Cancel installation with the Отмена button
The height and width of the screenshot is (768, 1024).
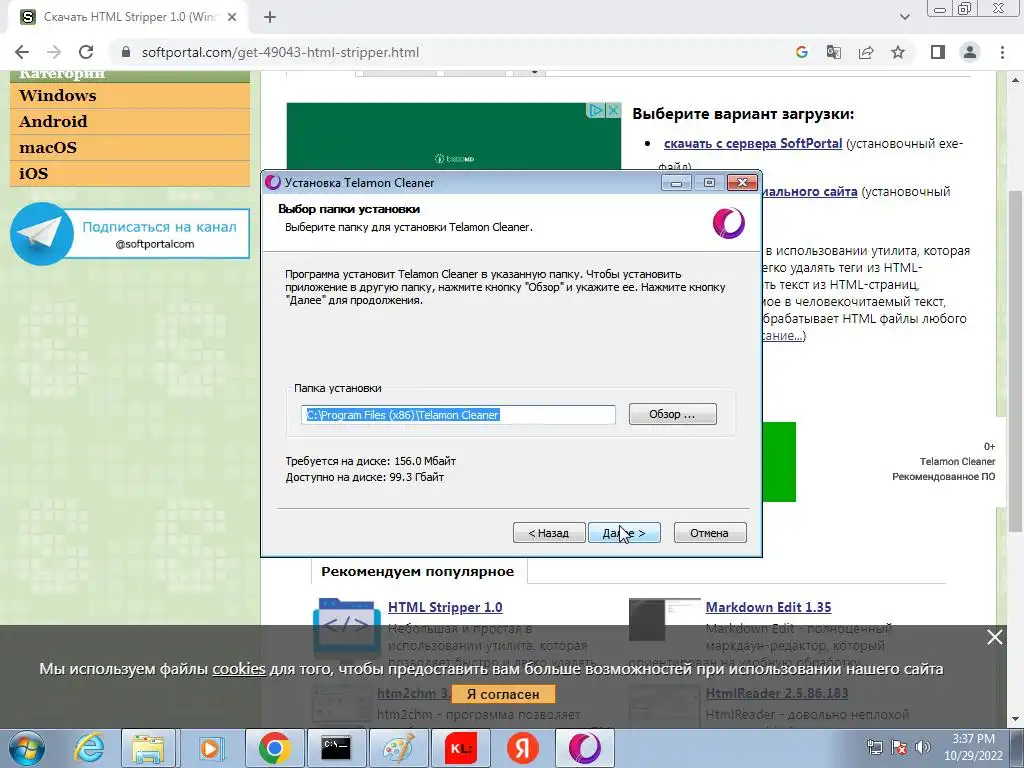coord(710,533)
